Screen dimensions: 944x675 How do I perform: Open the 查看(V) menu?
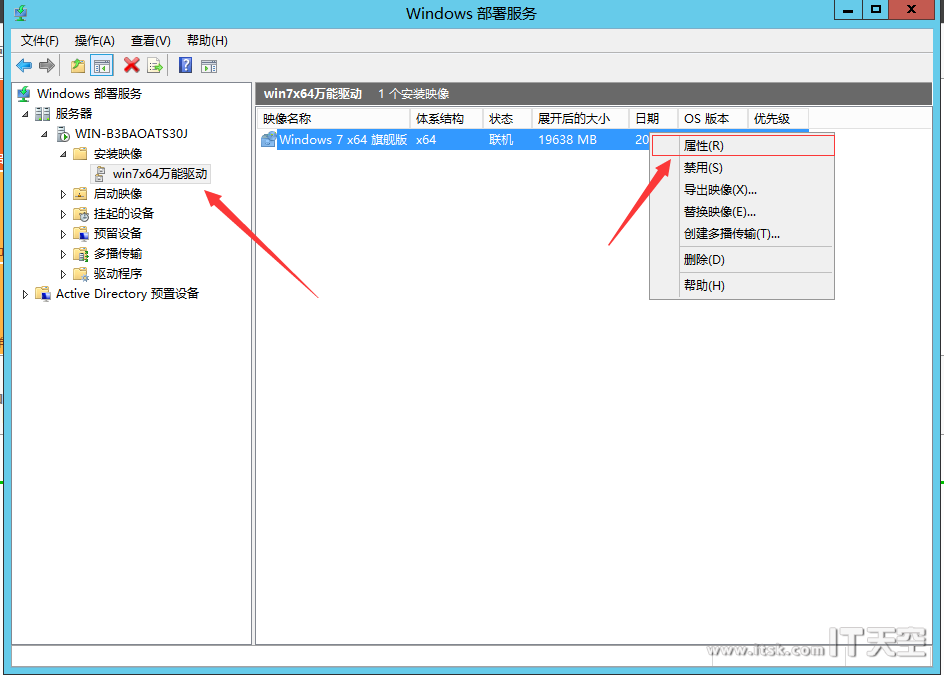[x=150, y=41]
